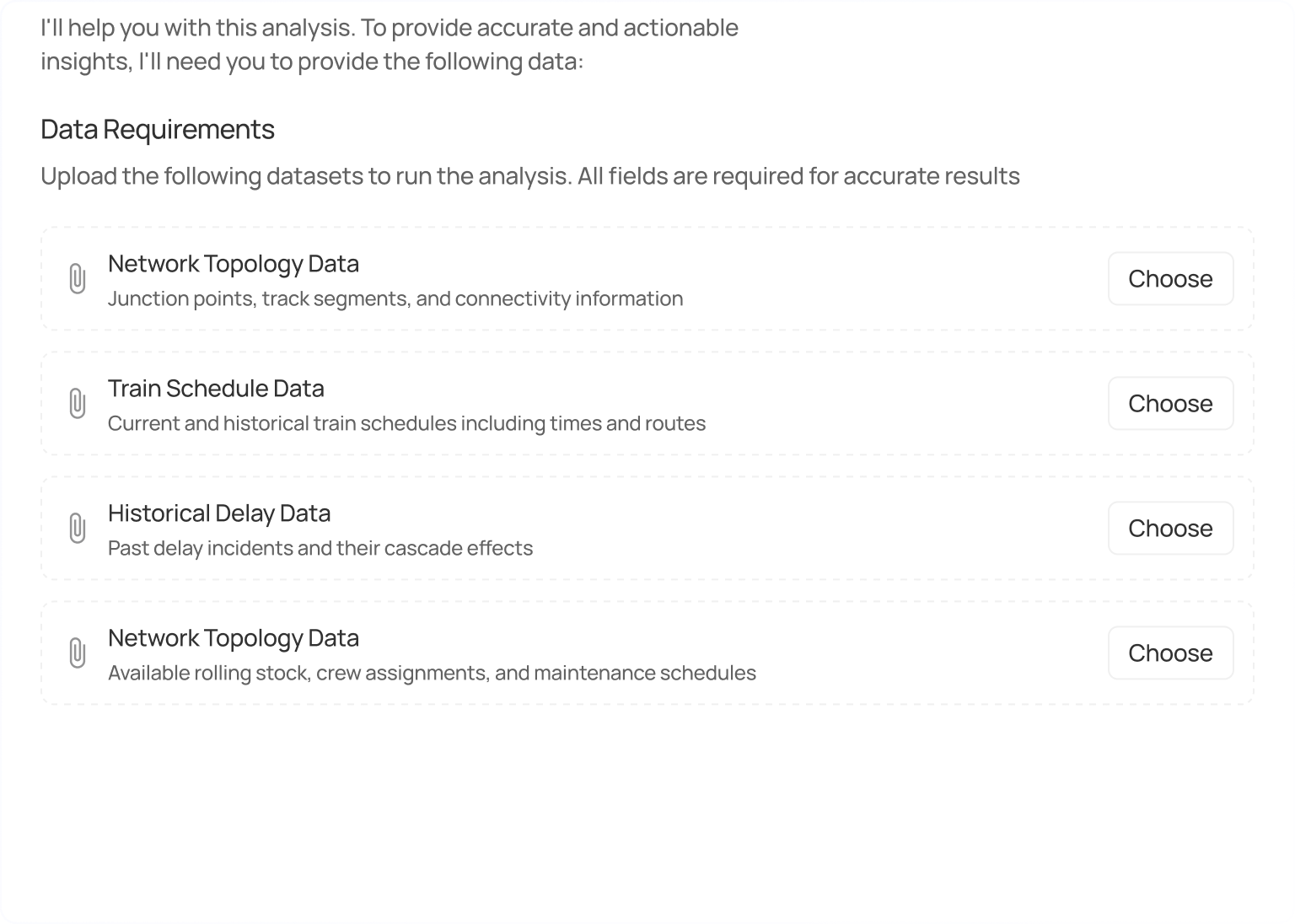Choose a file for Historical Delay Data
This screenshot has width=1295, height=924.
[1170, 528]
